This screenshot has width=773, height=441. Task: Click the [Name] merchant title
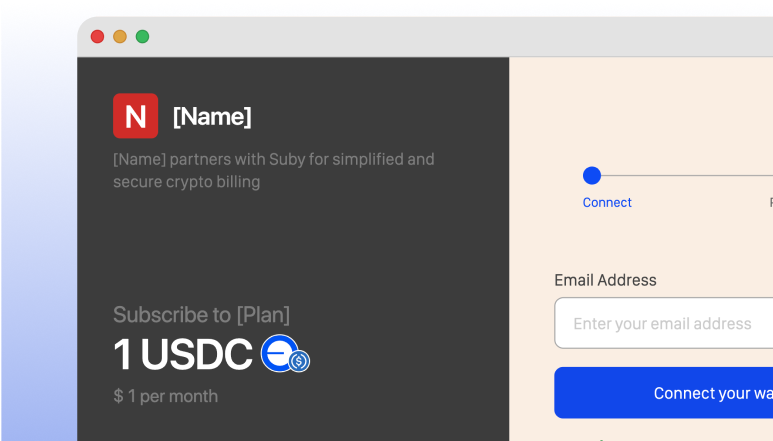click(212, 116)
